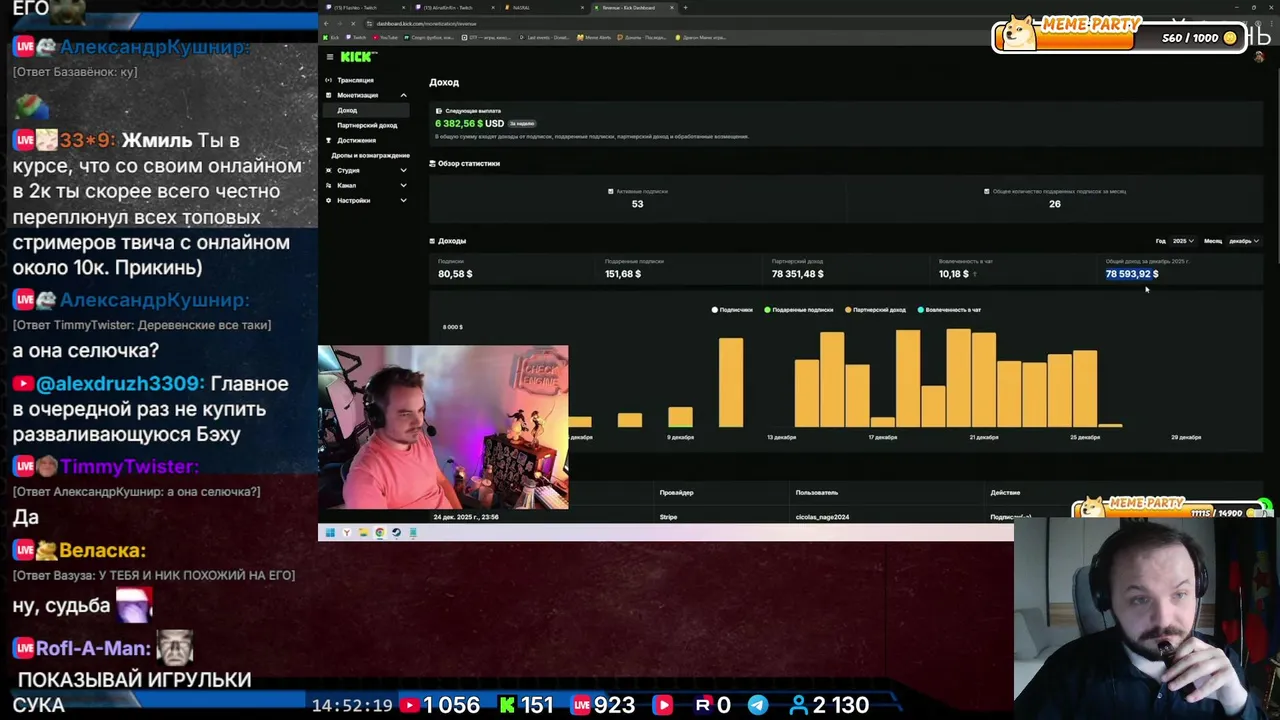
Task: Click the YouTube viewer count icon
Action: click(409, 705)
